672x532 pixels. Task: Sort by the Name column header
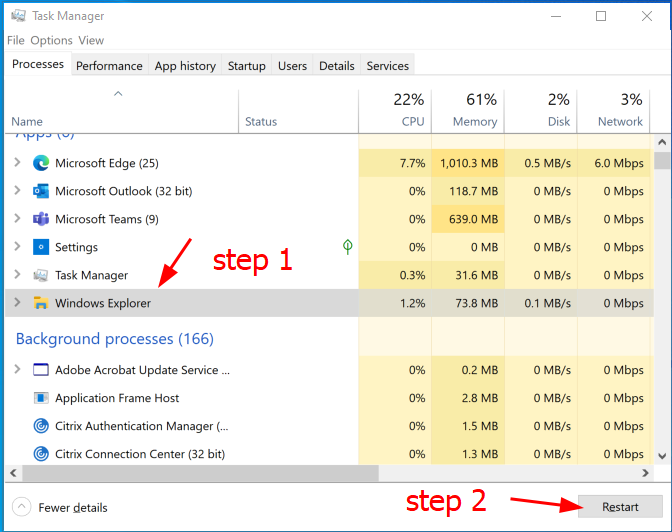click(x=122, y=111)
